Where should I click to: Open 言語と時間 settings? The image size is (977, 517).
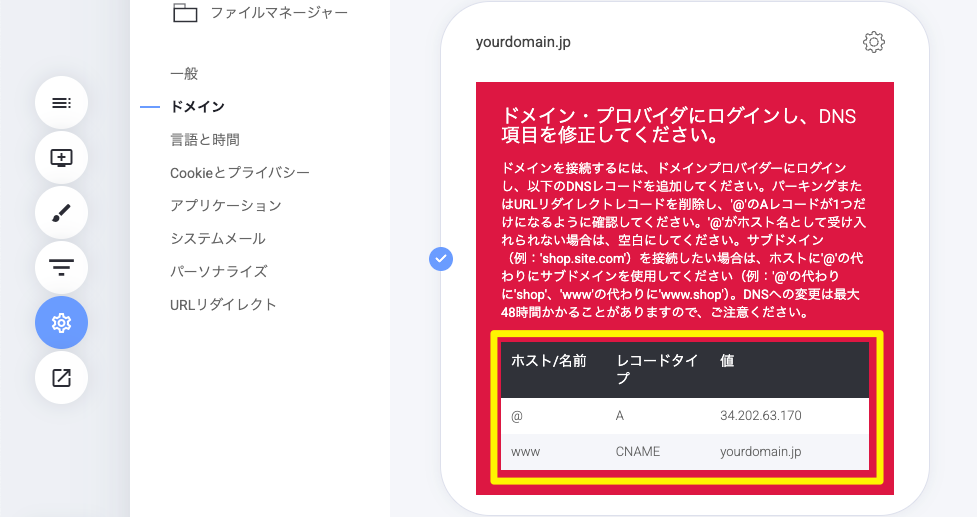[205, 139]
